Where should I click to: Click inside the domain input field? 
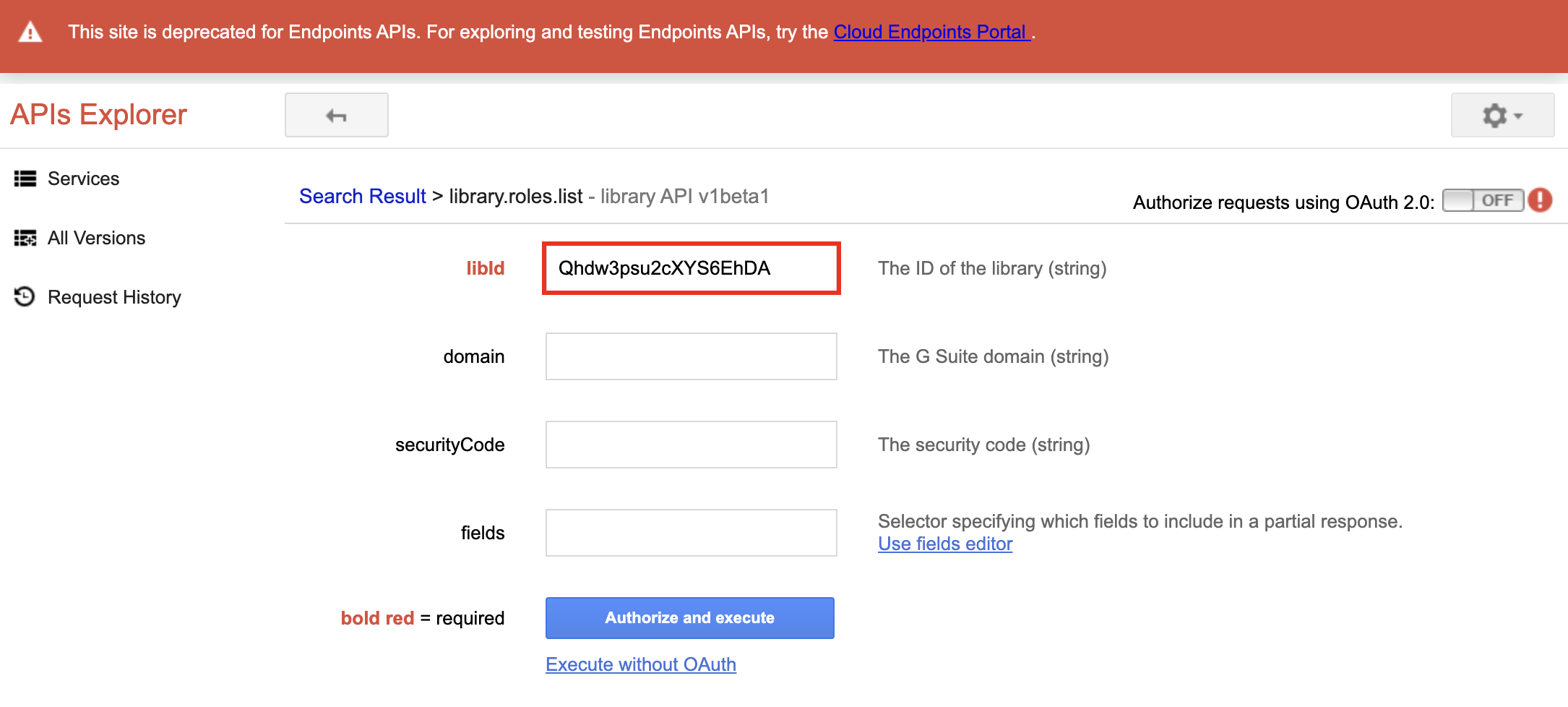pos(690,356)
